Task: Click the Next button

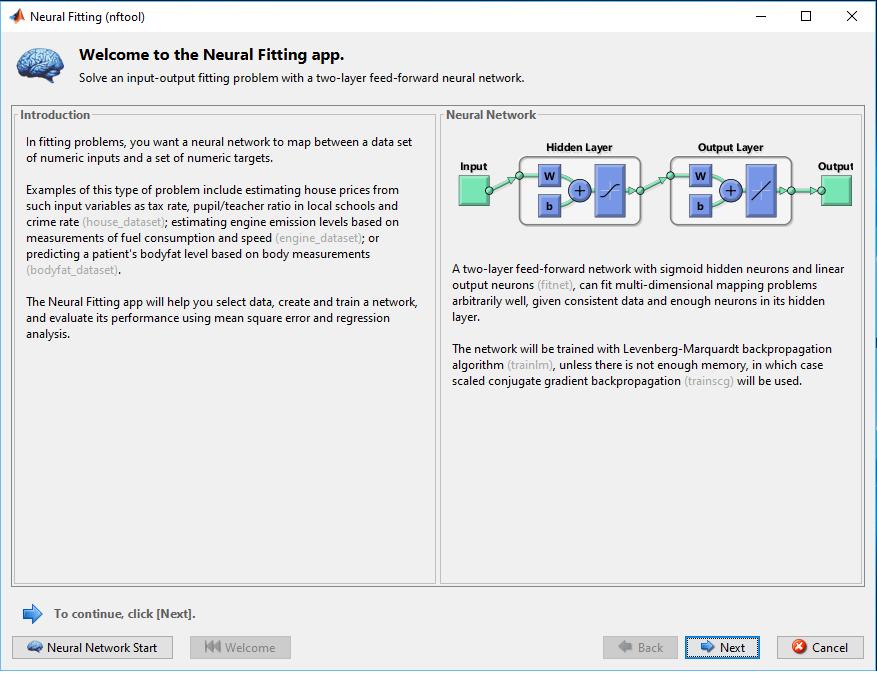Action: point(722,647)
